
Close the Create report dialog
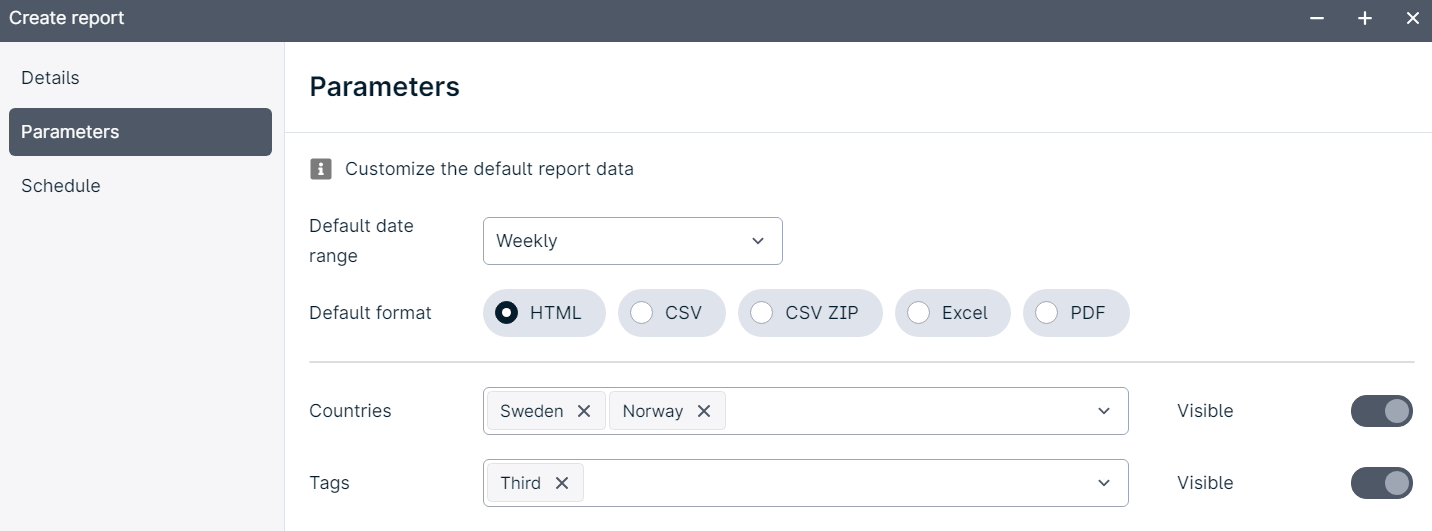click(x=1413, y=18)
